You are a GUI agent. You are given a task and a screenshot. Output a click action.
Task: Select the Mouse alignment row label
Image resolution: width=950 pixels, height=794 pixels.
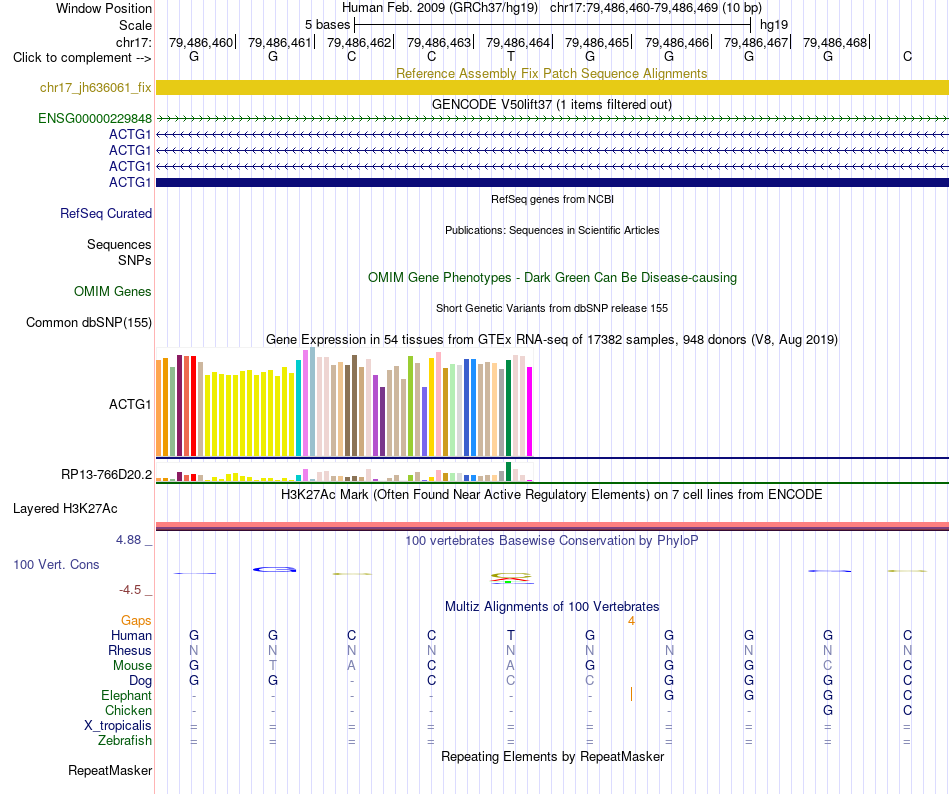coord(132,666)
